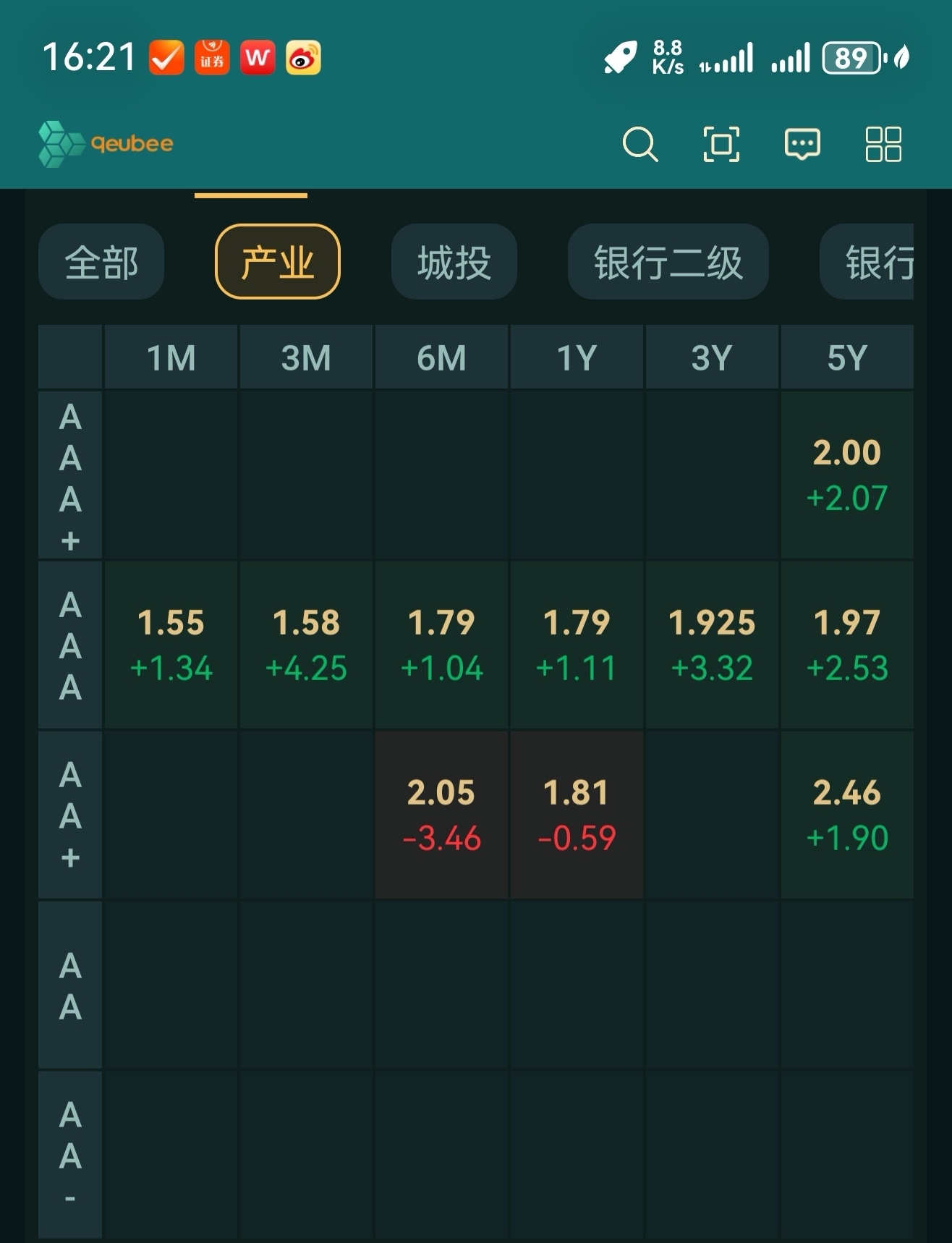Tap the AA+ 1Y cell showing 1.81
The image size is (952, 1243).
pyautogui.click(x=577, y=815)
